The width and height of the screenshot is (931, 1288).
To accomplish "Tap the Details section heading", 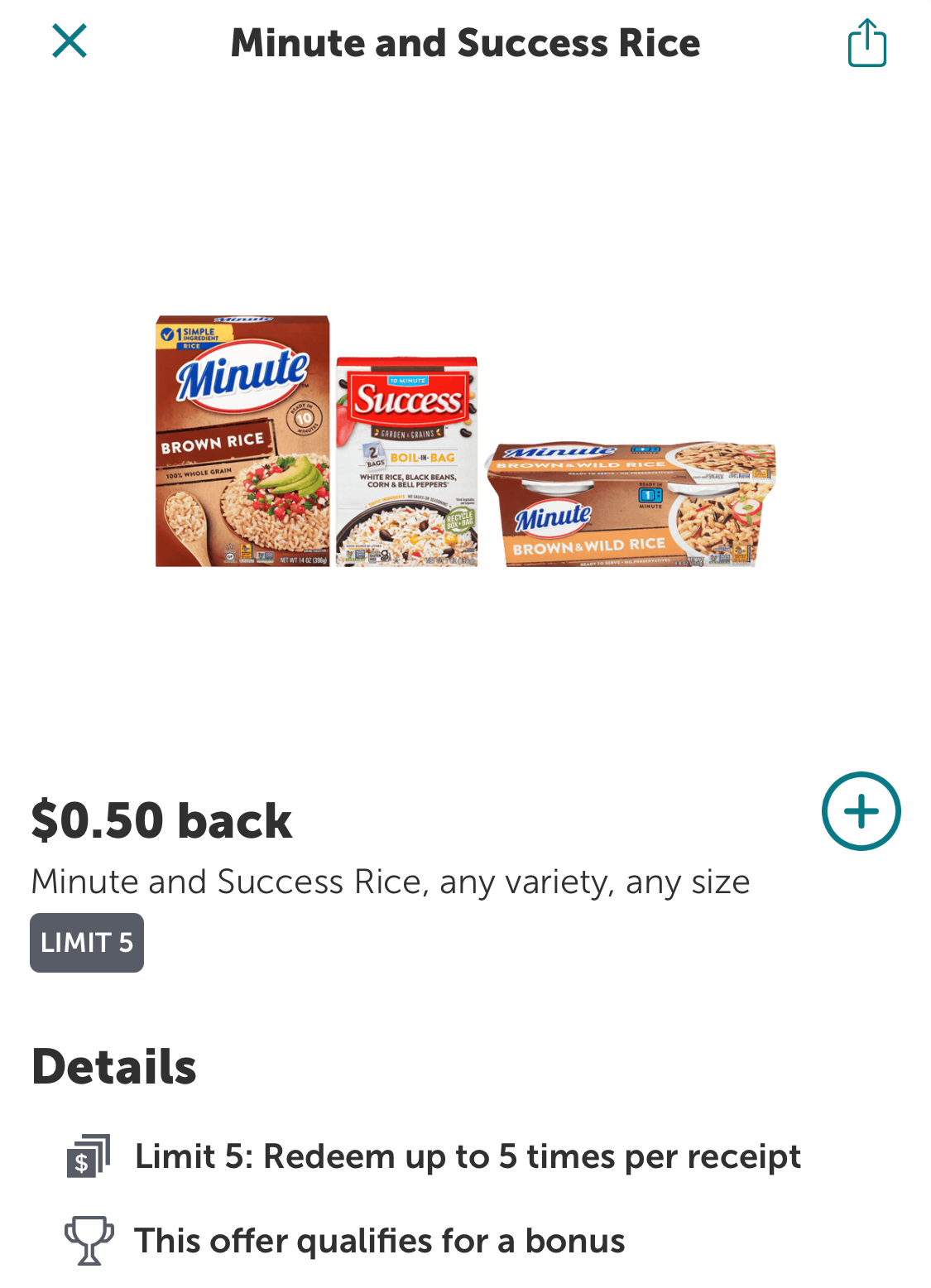I will click(x=114, y=1066).
